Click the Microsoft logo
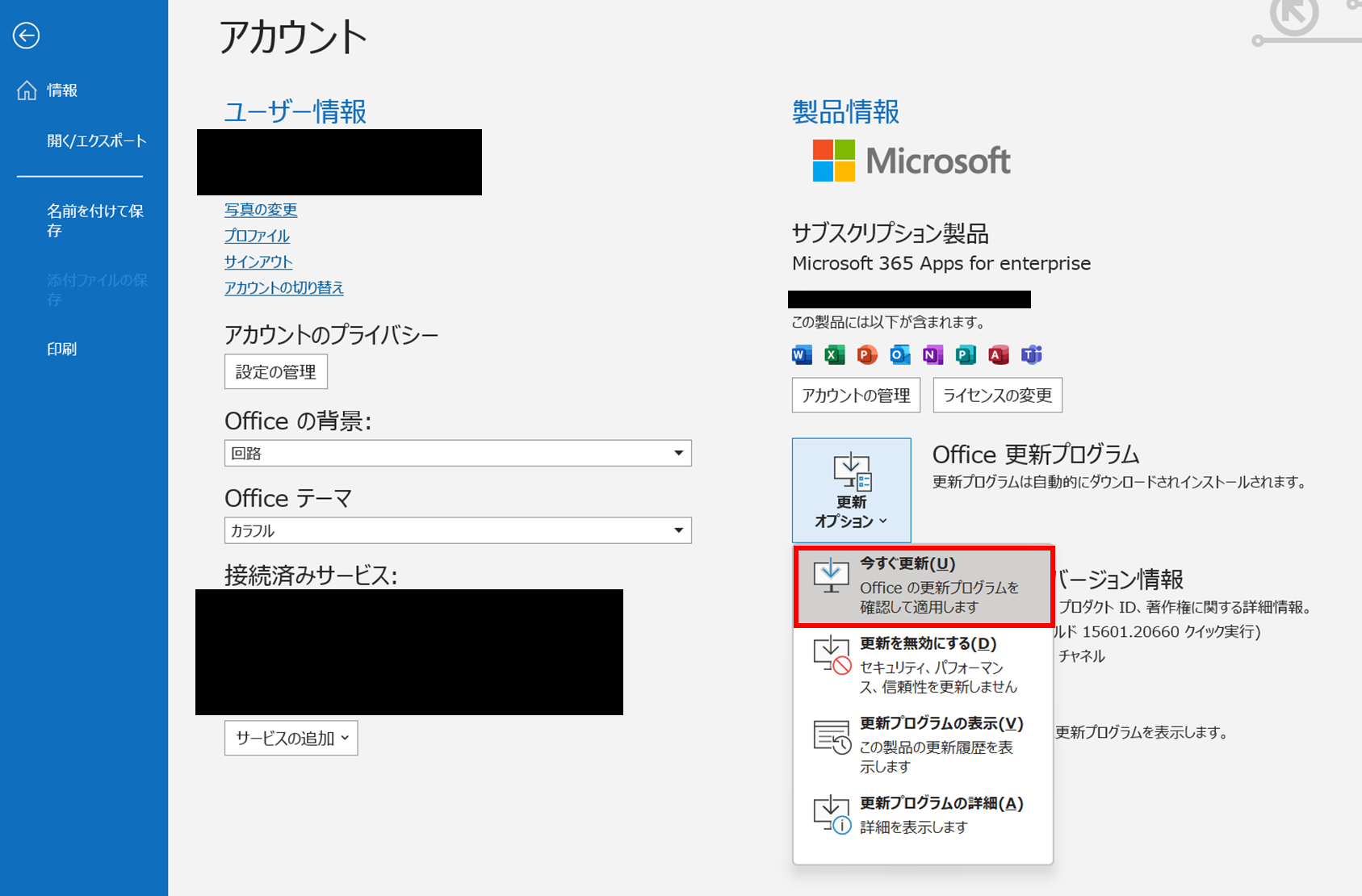The width and height of the screenshot is (1362, 896). (x=911, y=160)
